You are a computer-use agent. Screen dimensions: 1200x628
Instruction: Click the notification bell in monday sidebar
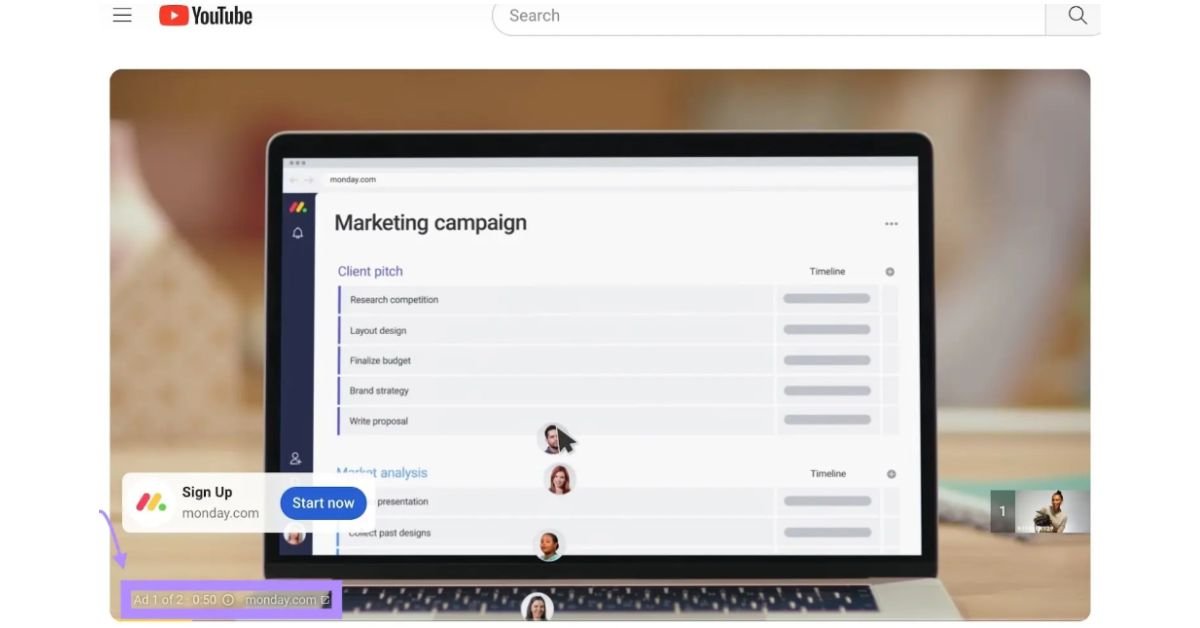coord(297,233)
